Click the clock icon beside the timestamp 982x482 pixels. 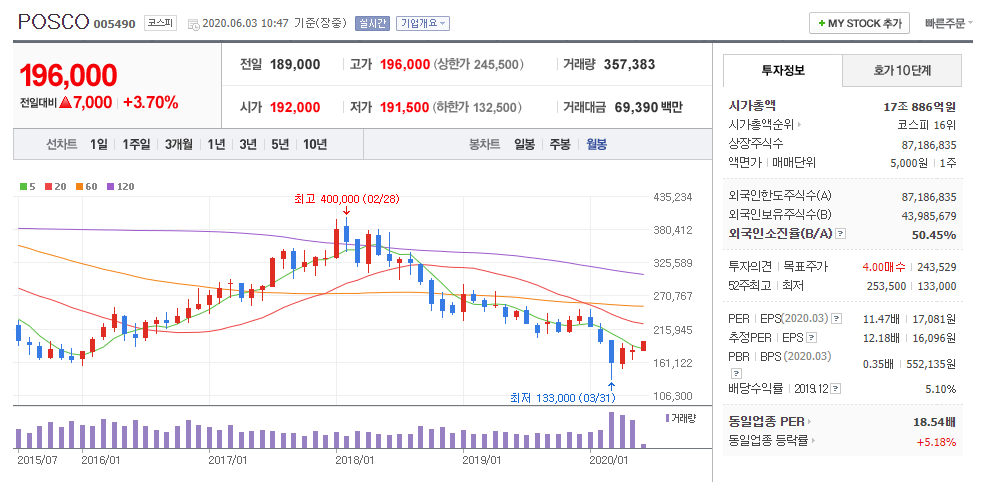click(194, 24)
